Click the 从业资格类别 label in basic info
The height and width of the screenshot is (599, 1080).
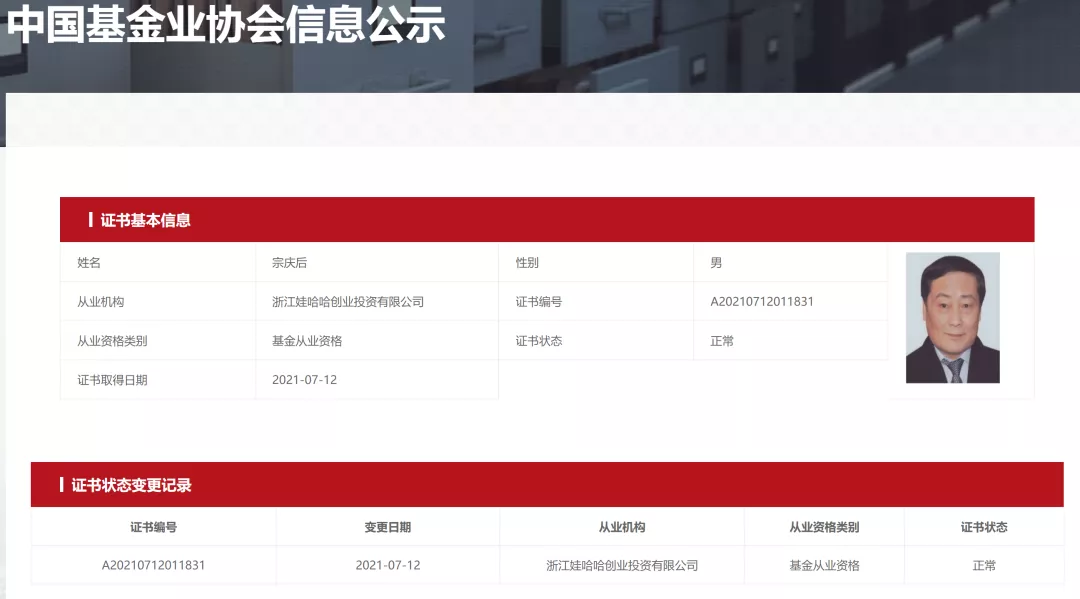click(112, 341)
